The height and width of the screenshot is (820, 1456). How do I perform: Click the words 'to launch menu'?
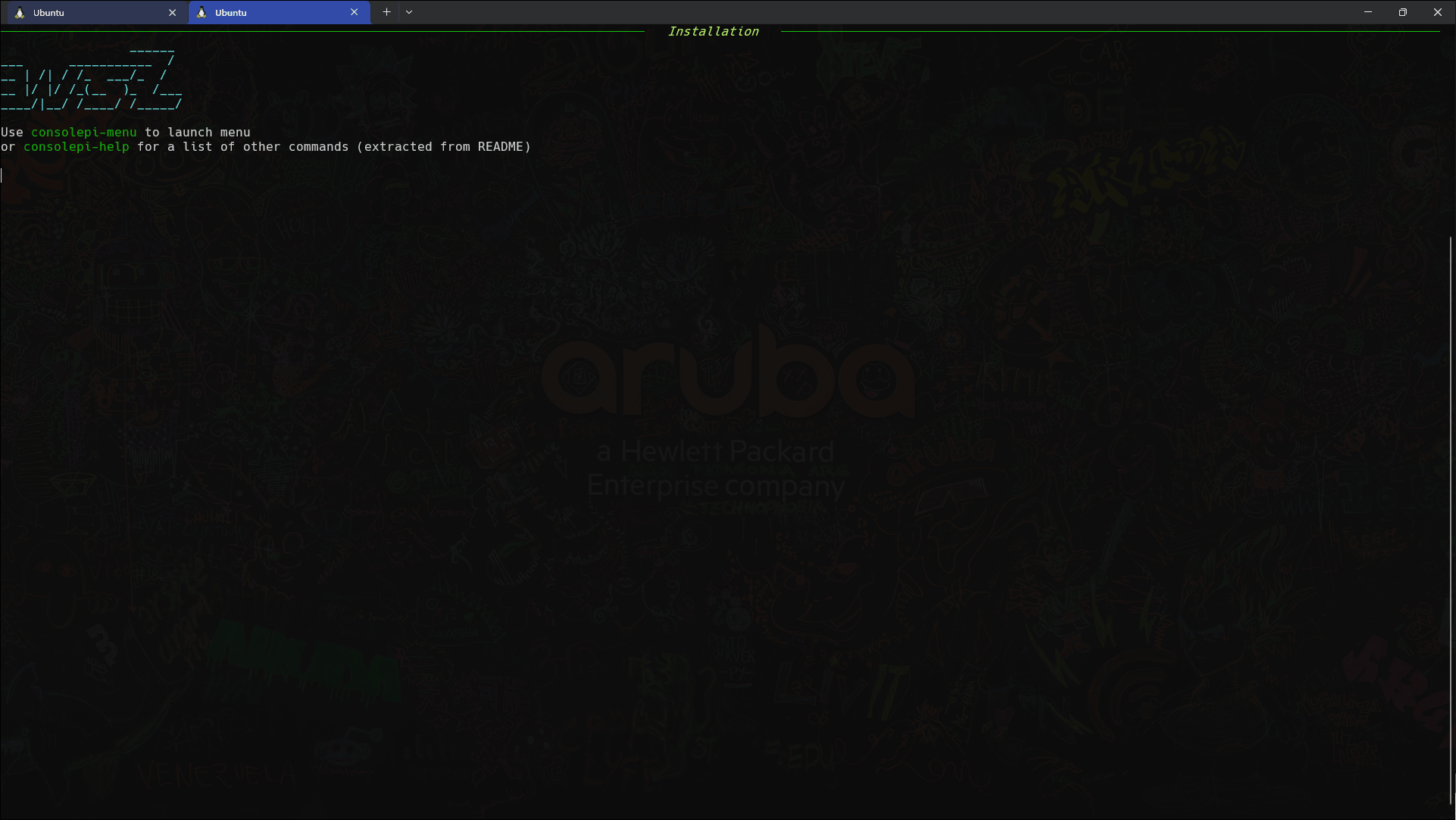point(197,133)
